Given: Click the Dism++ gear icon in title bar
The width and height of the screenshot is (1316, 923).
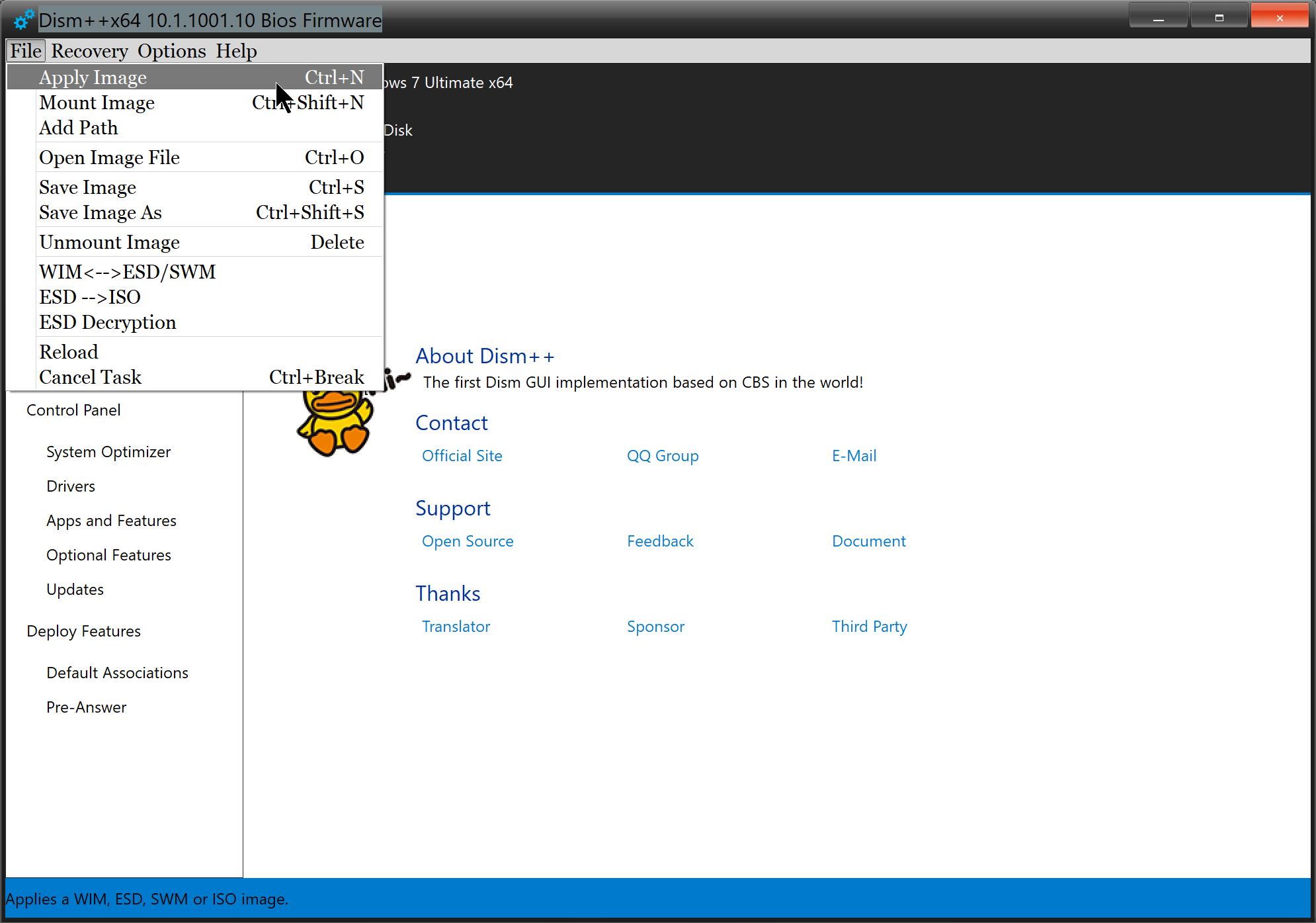Looking at the screenshot, I should (23, 20).
